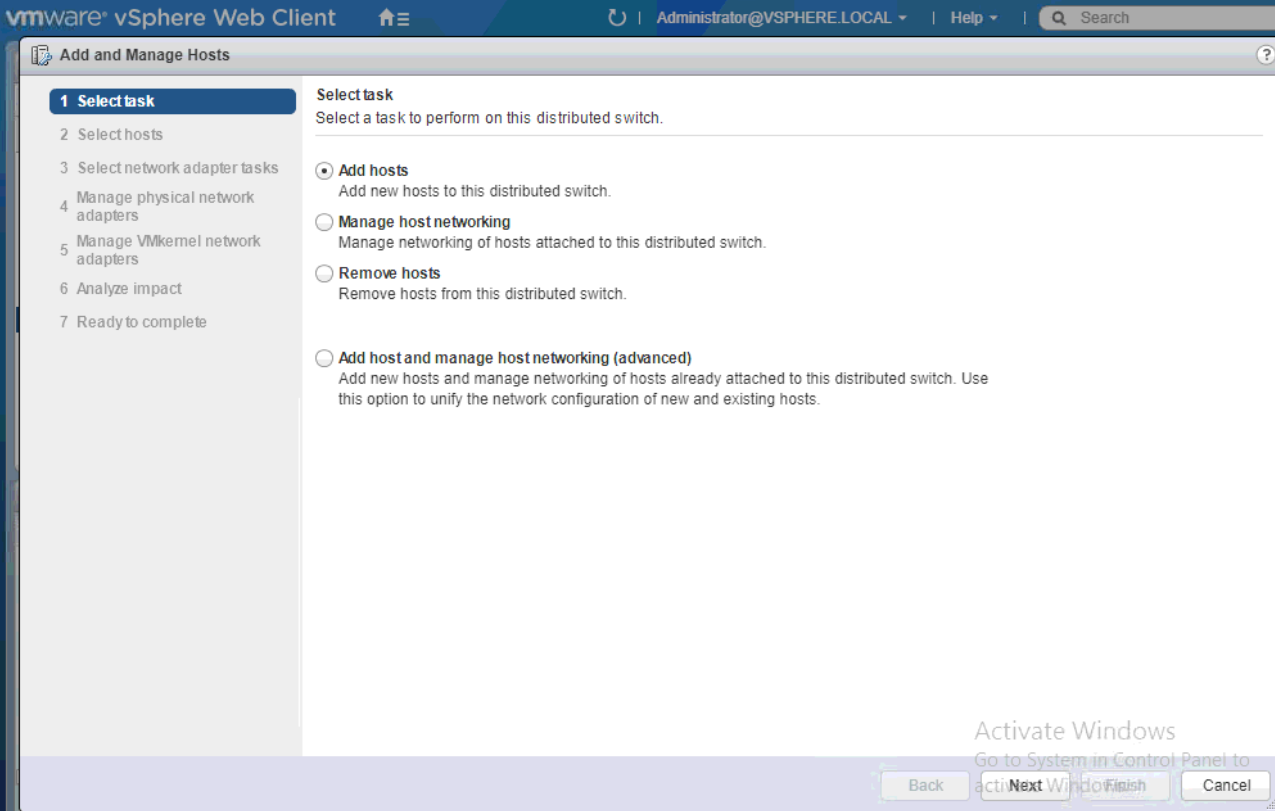Click the Add and Manage Hosts title icon

41,55
